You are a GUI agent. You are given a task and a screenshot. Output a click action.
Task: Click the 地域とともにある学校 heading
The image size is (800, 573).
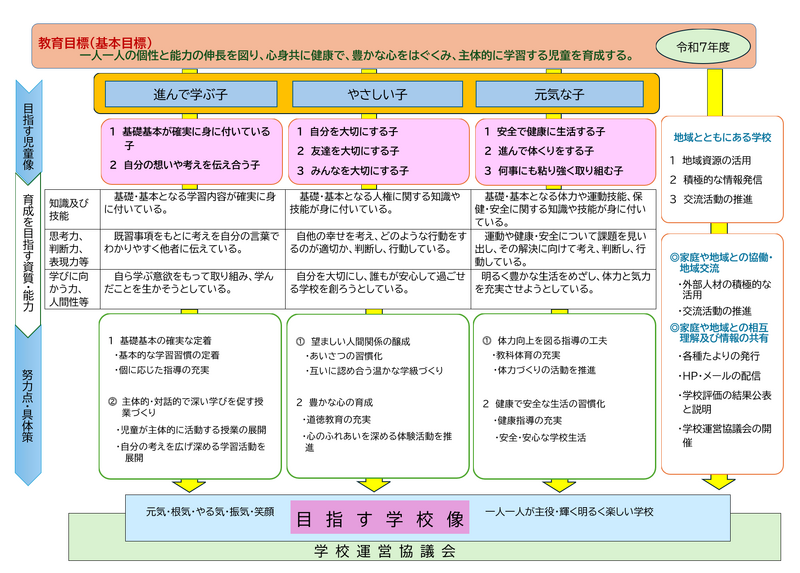coord(721,136)
